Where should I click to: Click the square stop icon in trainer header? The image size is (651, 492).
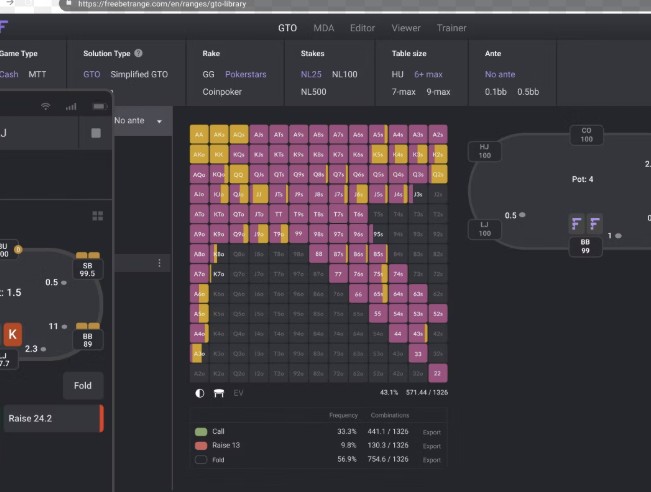96,133
